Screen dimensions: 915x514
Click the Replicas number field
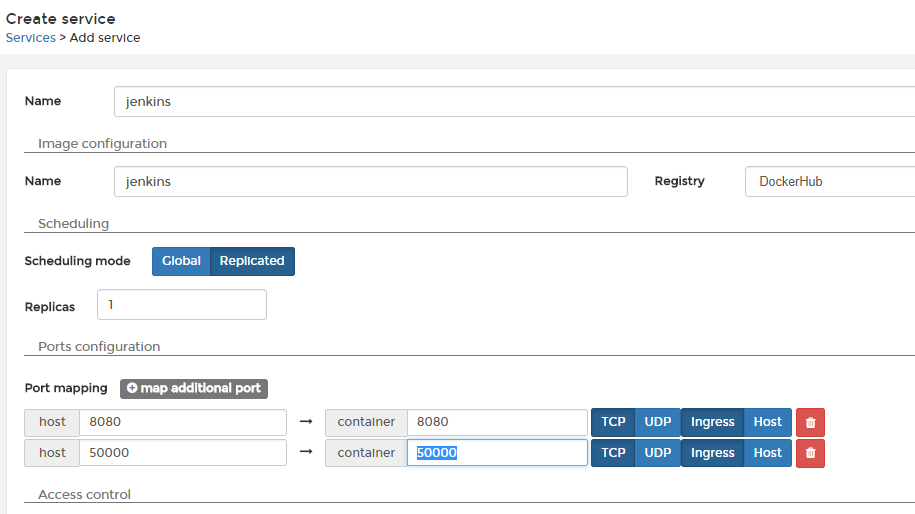[x=182, y=305]
